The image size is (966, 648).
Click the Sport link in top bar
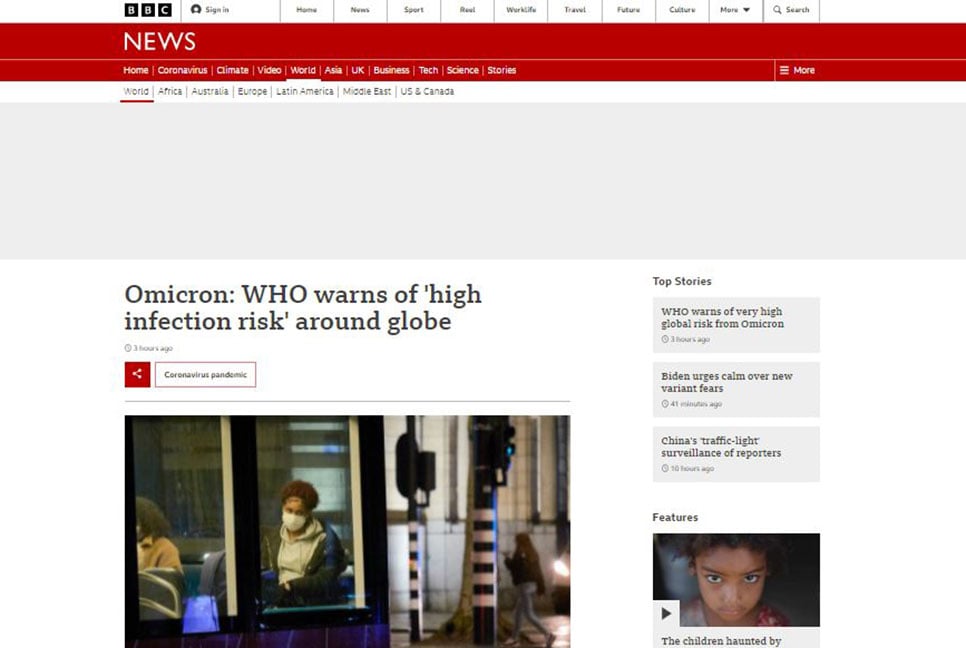point(413,10)
